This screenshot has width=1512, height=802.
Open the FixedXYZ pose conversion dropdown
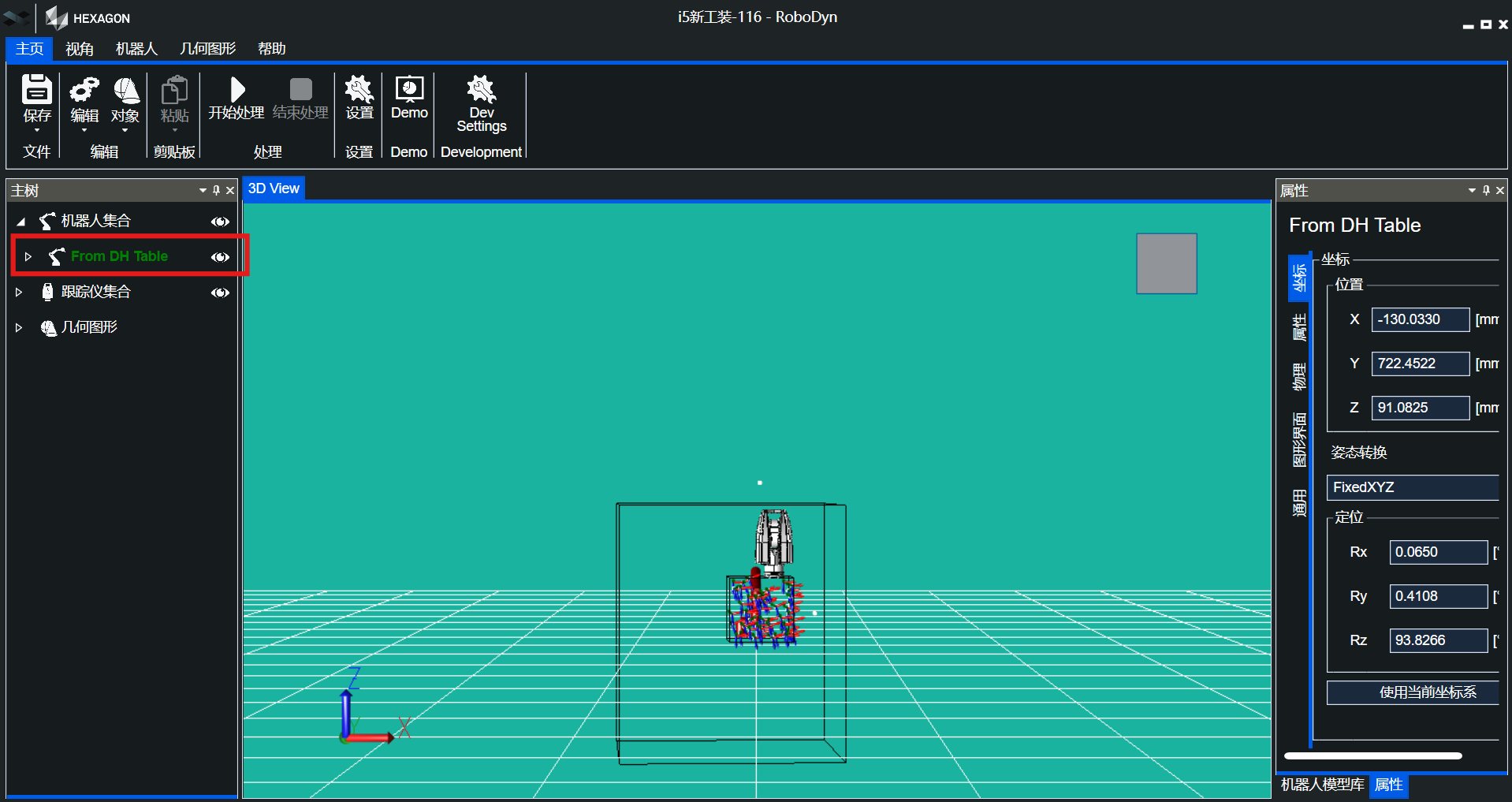(1414, 487)
